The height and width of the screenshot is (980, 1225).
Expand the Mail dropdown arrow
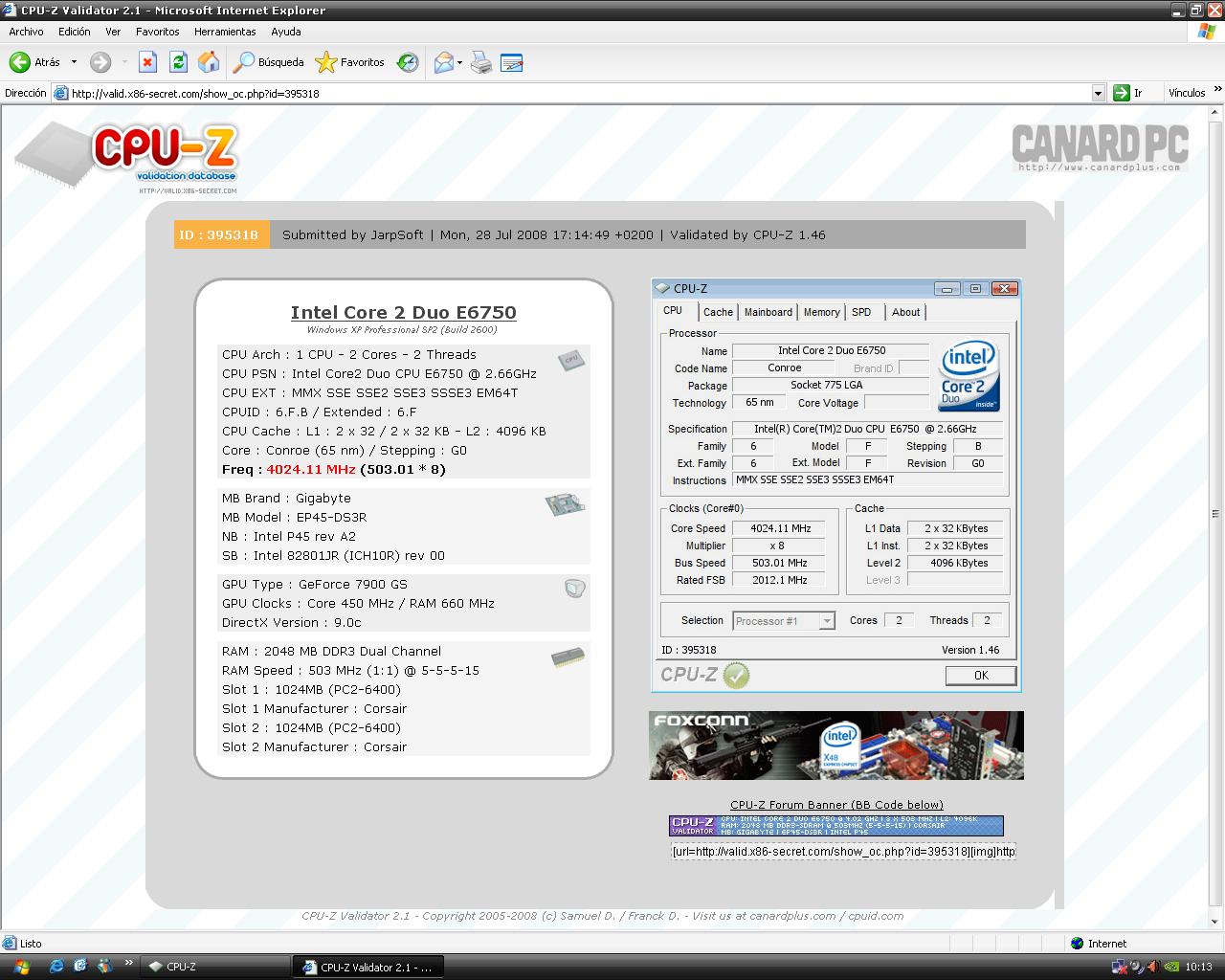coord(460,62)
